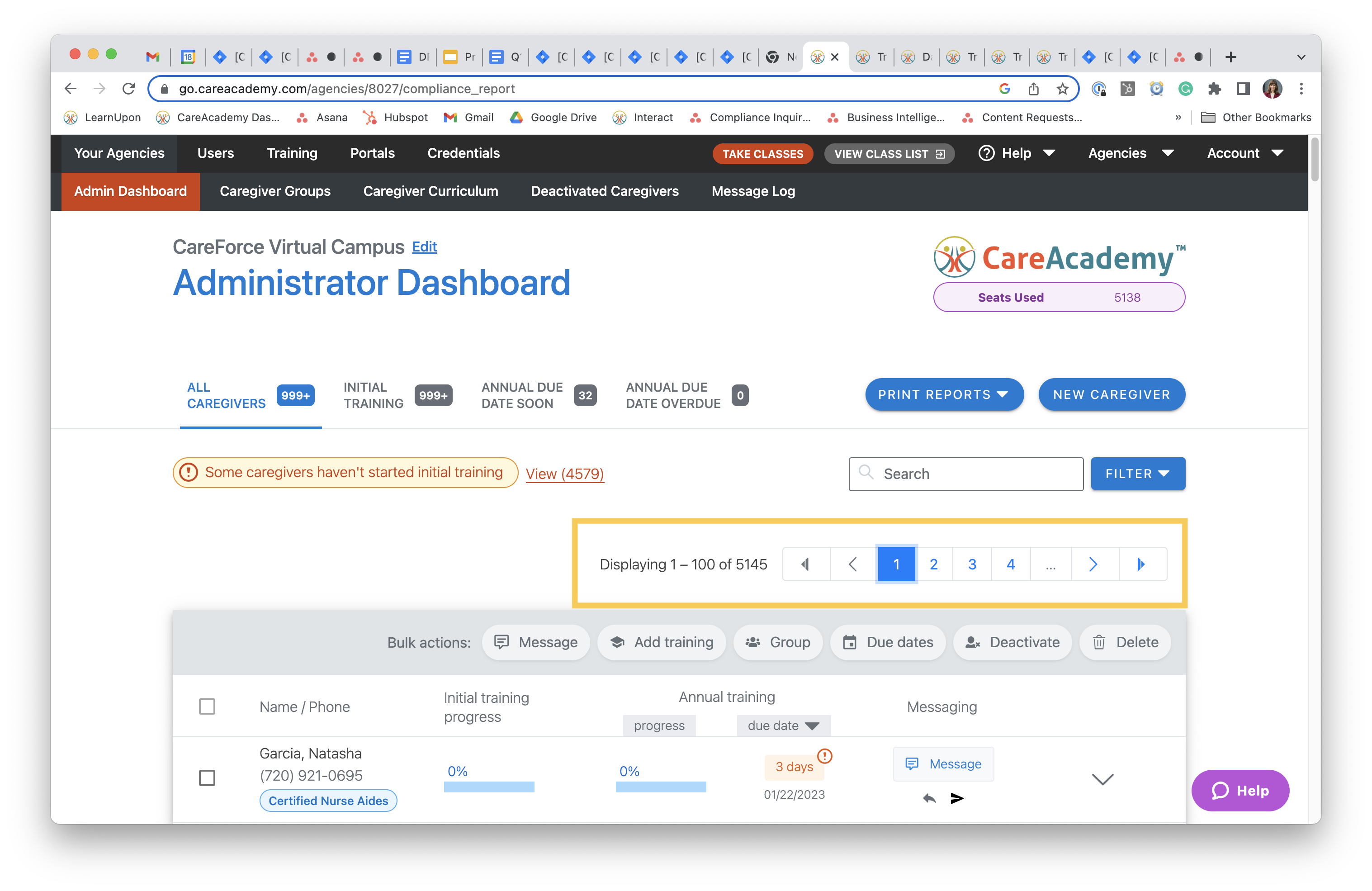
Task: Click the NEW CAREGIVER button
Action: click(x=1112, y=394)
